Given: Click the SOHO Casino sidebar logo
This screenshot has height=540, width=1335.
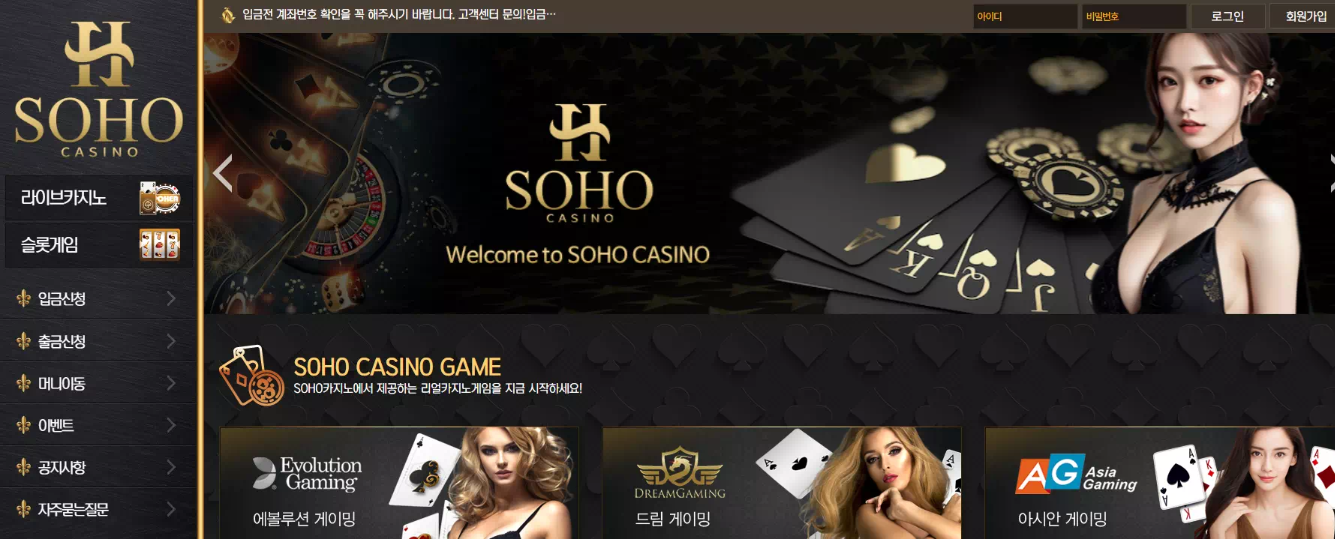Looking at the screenshot, I should coord(99,90).
